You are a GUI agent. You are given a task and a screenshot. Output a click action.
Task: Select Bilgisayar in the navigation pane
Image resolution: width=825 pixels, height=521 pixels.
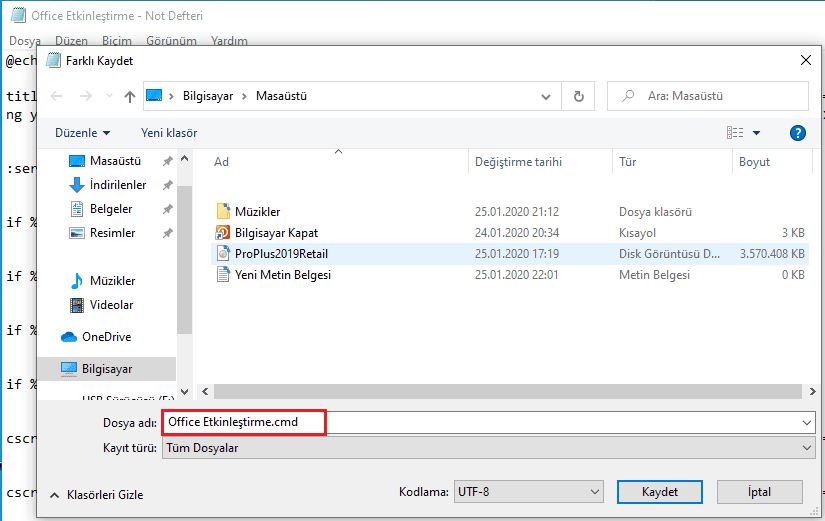coord(107,369)
